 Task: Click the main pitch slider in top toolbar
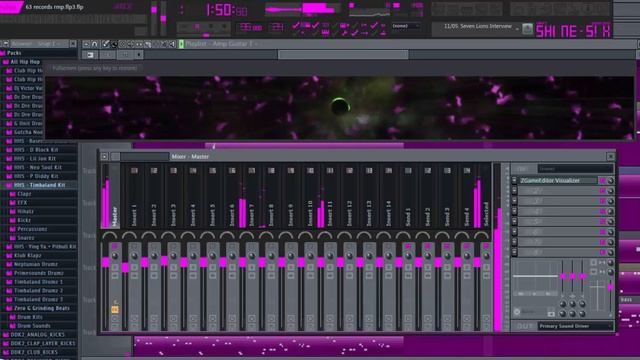[163, 18]
